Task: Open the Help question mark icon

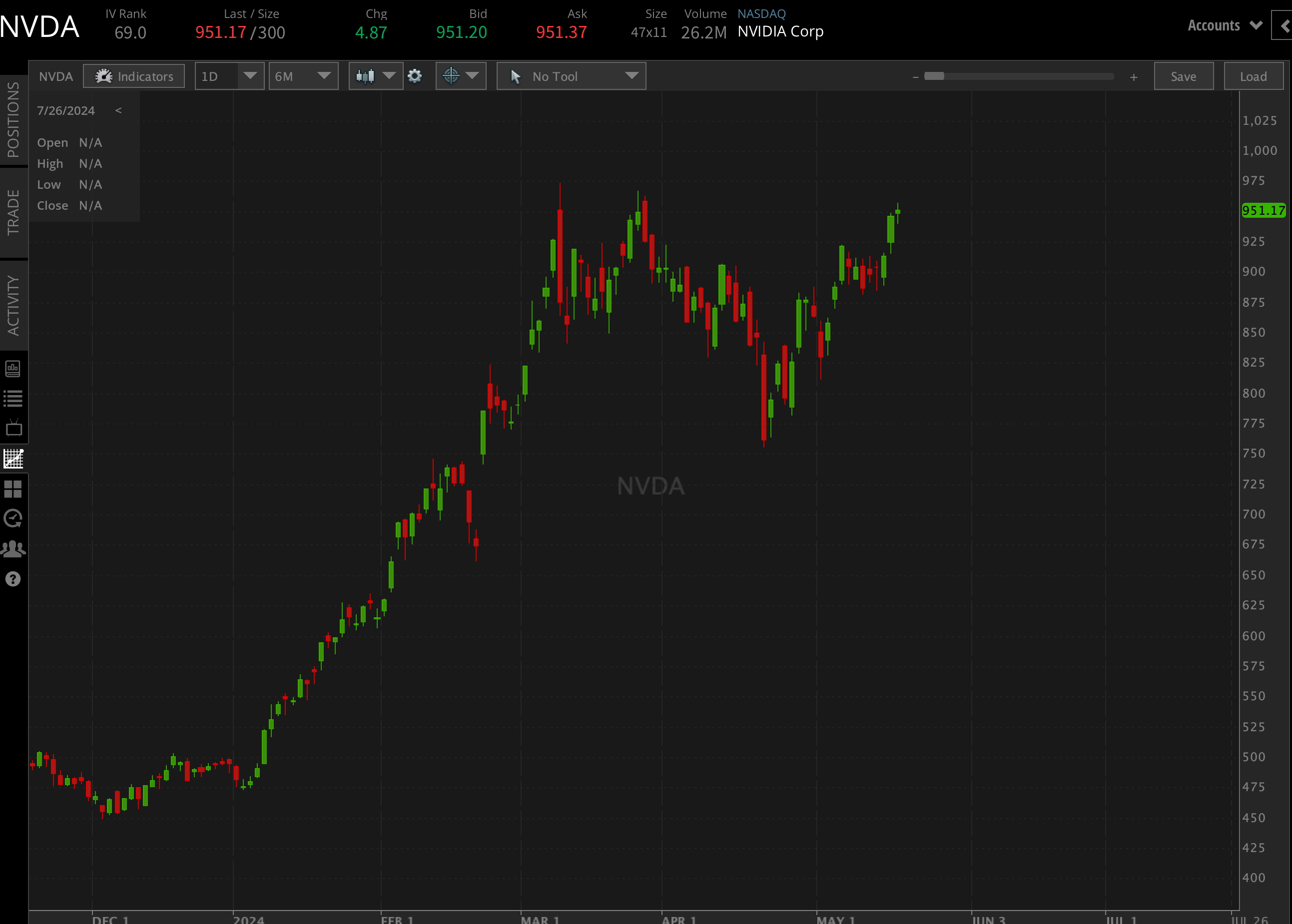Action: pyautogui.click(x=13, y=579)
